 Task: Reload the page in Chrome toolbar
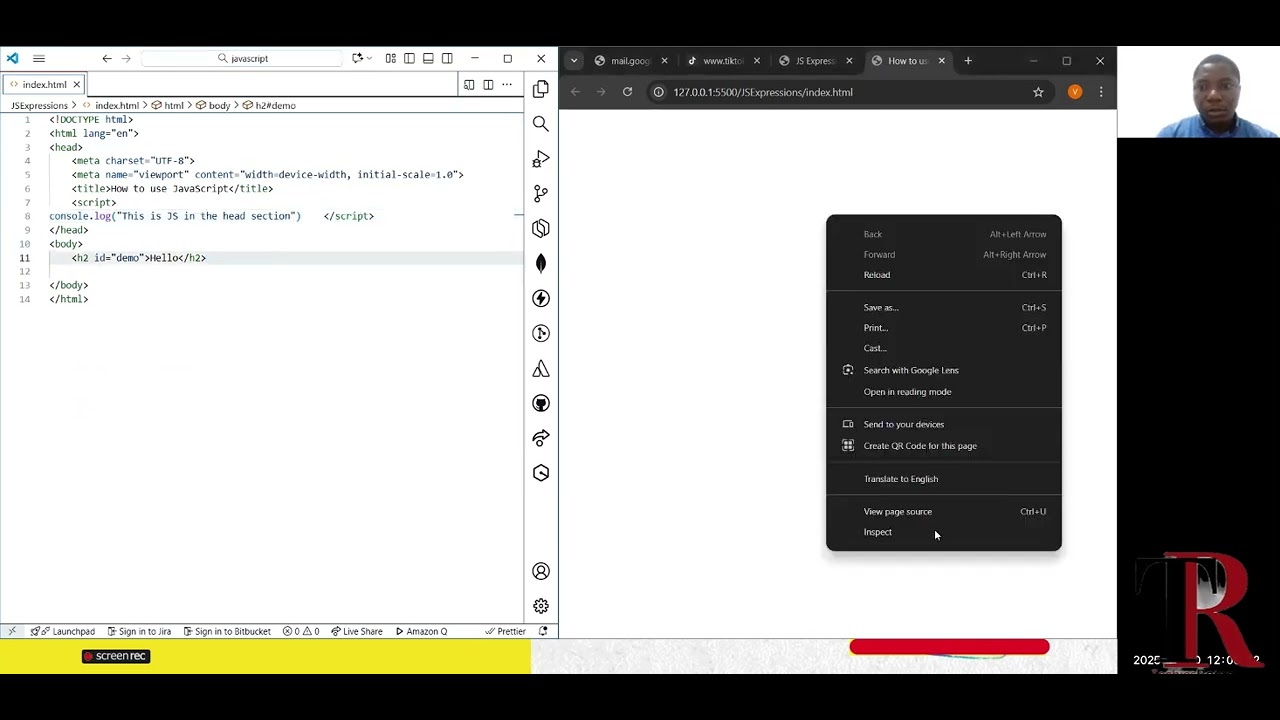627,92
